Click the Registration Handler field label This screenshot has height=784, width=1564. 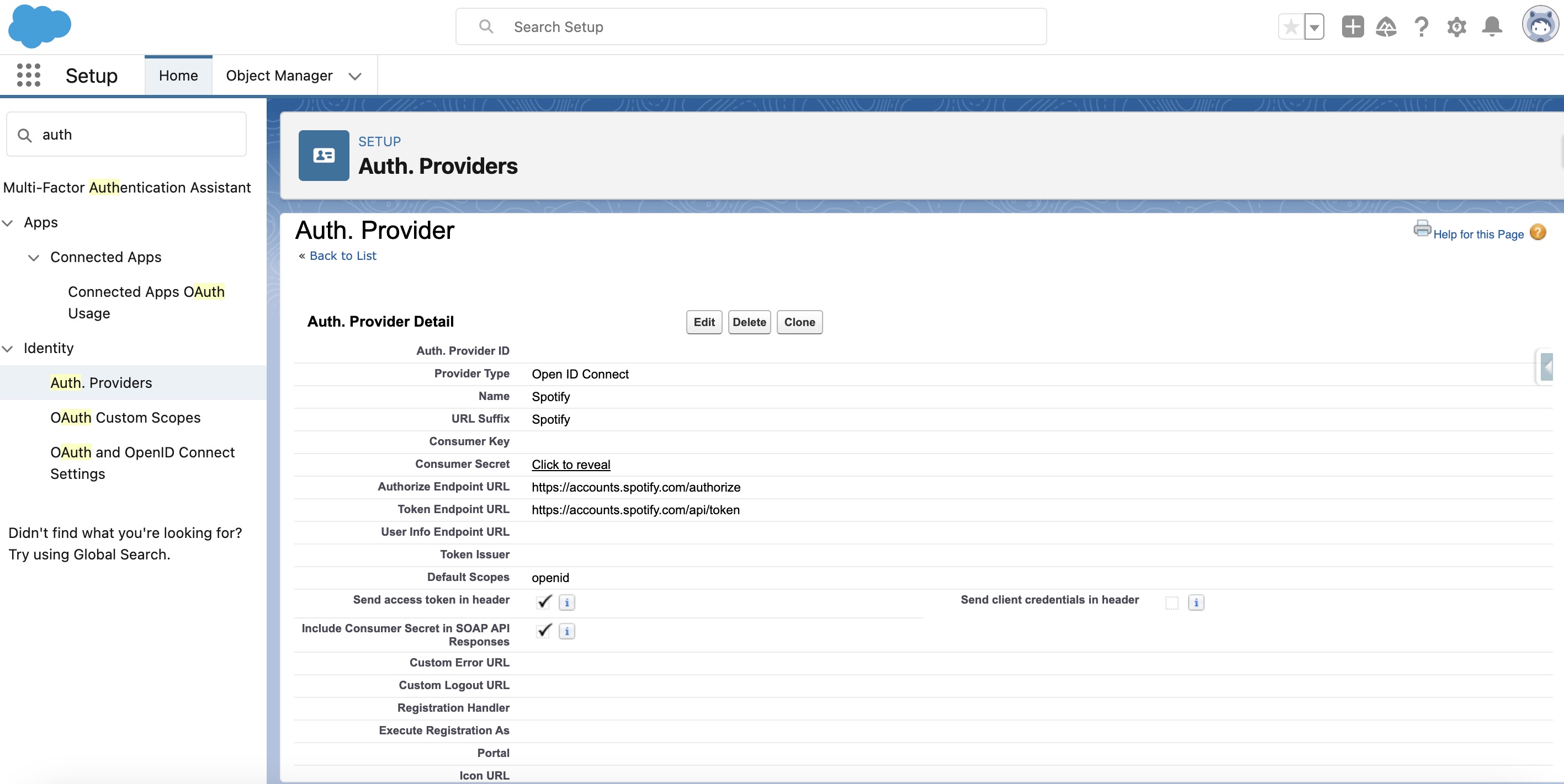[453, 707]
